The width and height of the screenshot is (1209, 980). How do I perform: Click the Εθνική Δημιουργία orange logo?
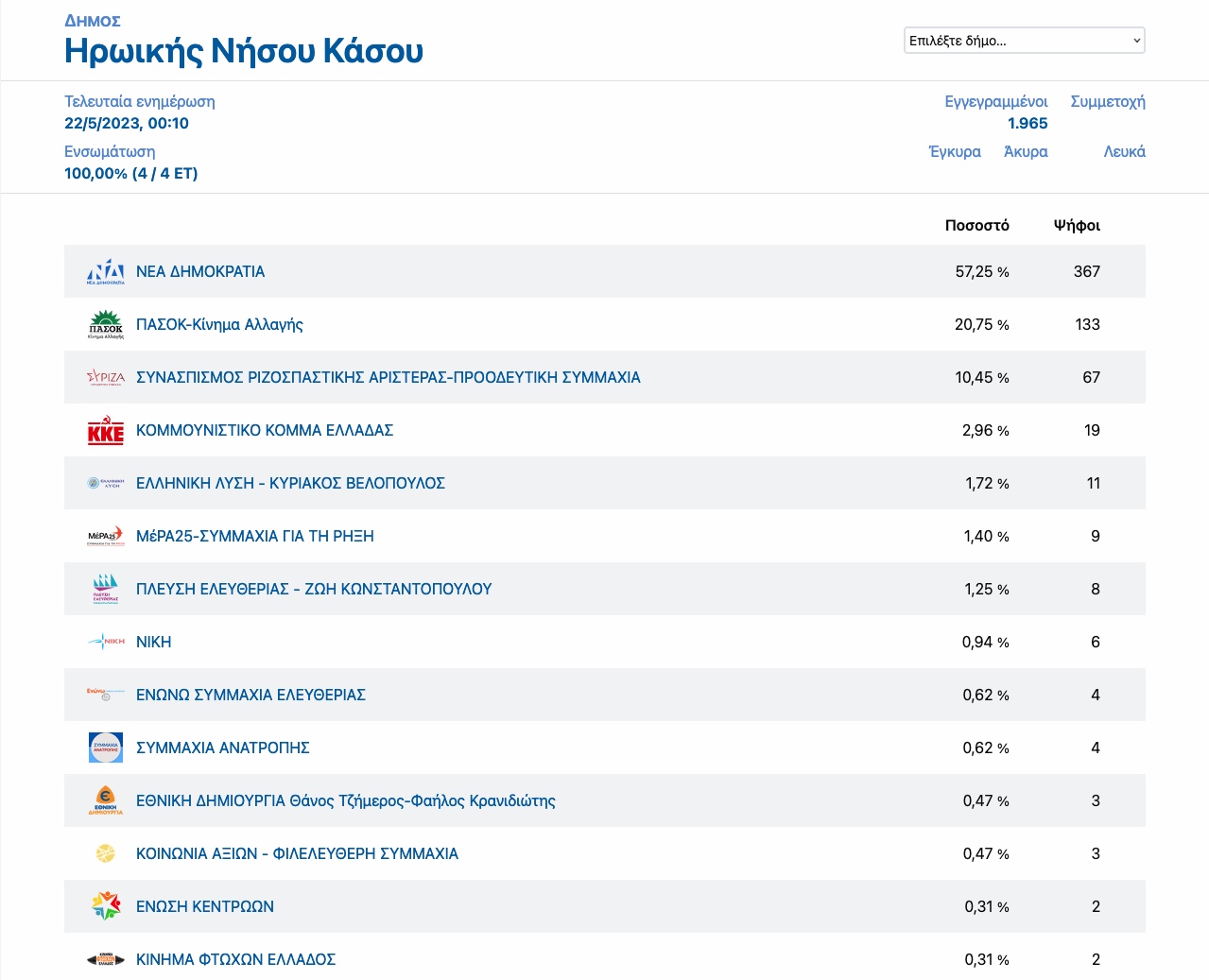pos(106,800)
